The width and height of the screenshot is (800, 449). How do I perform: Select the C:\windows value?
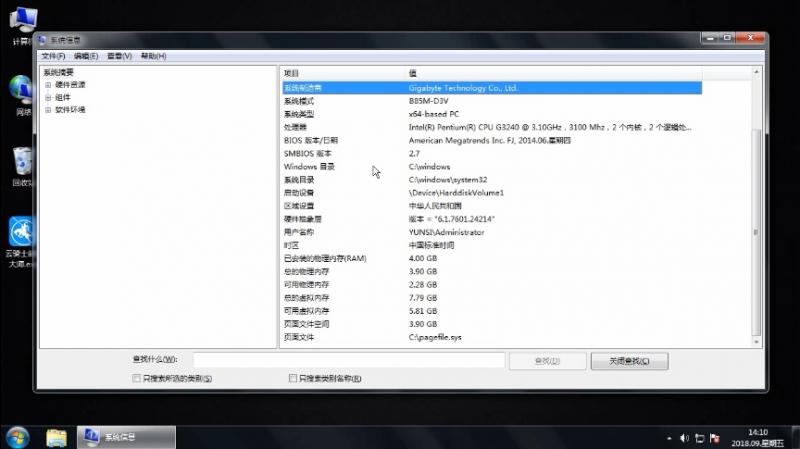[x=429, y=167]
